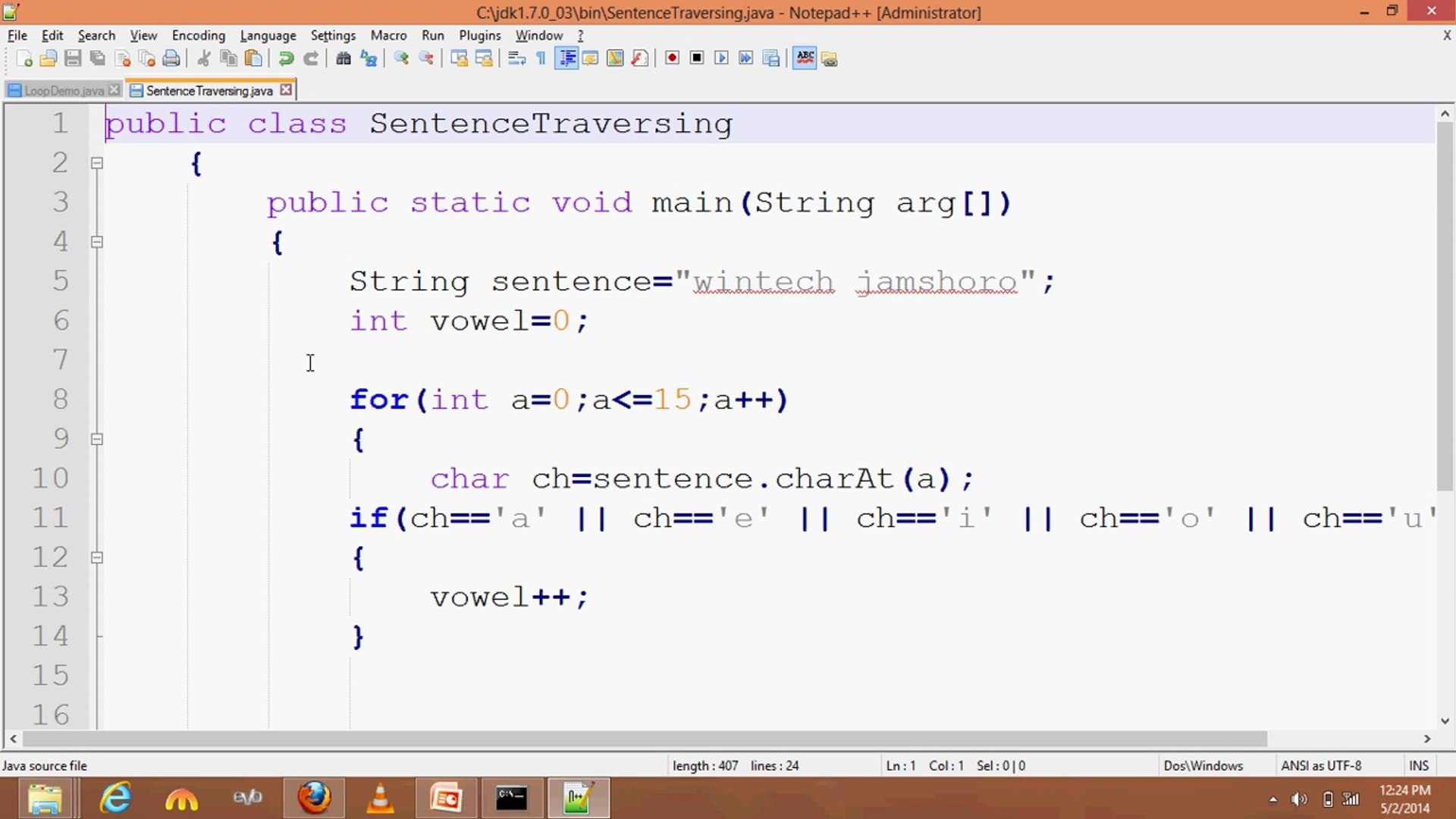Click the Redo arrow button

click(311, 58)
